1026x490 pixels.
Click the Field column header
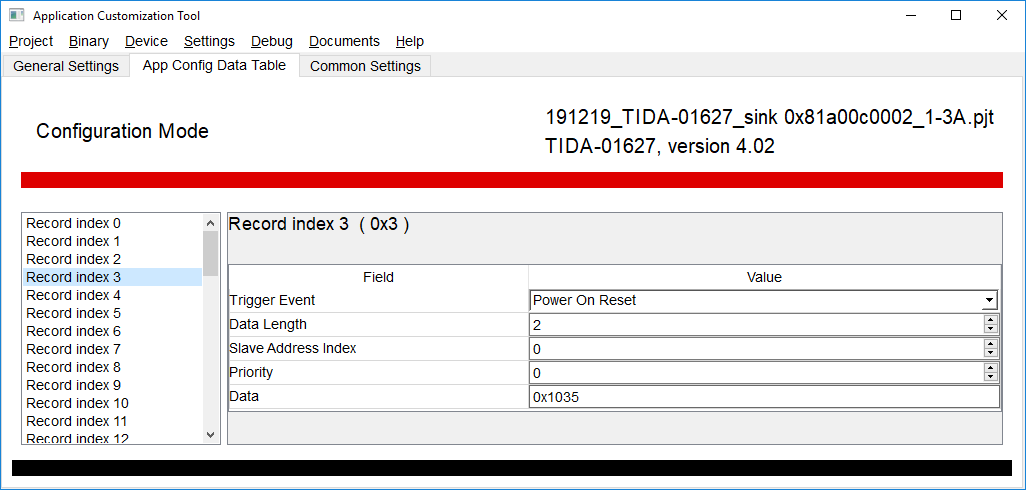378,277
